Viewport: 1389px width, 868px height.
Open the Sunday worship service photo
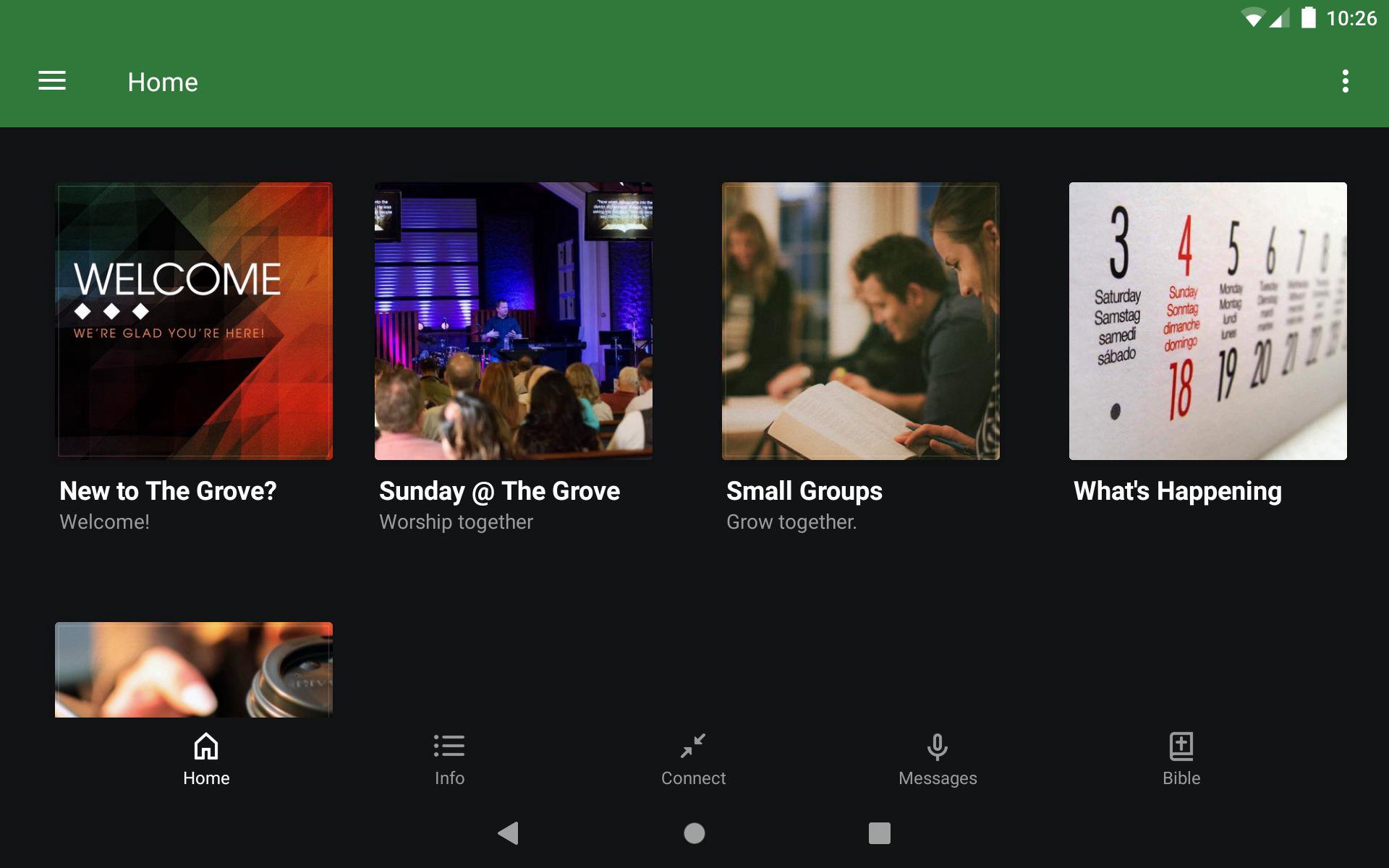click(514, 321)
